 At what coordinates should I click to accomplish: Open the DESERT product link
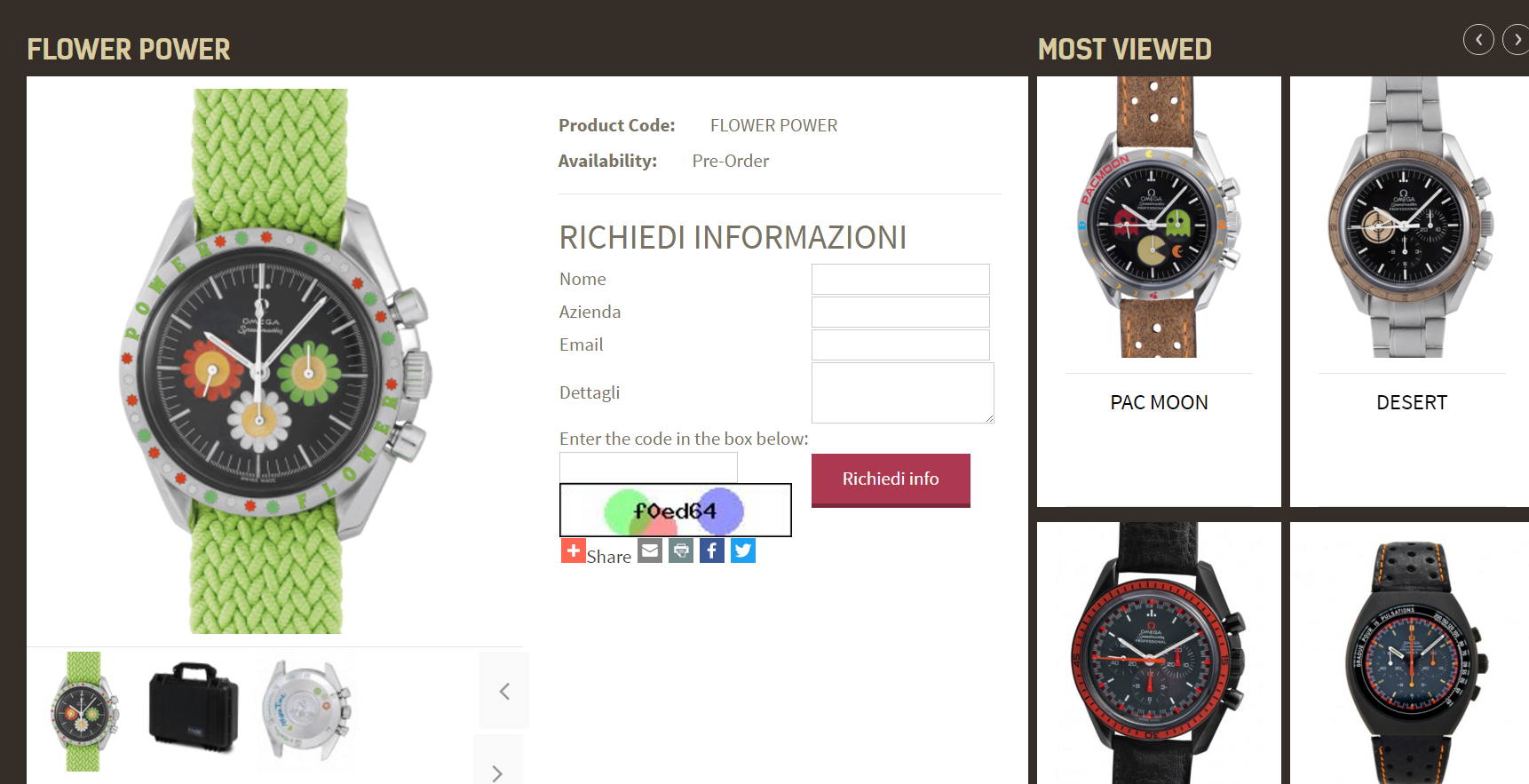(1412, 402)
